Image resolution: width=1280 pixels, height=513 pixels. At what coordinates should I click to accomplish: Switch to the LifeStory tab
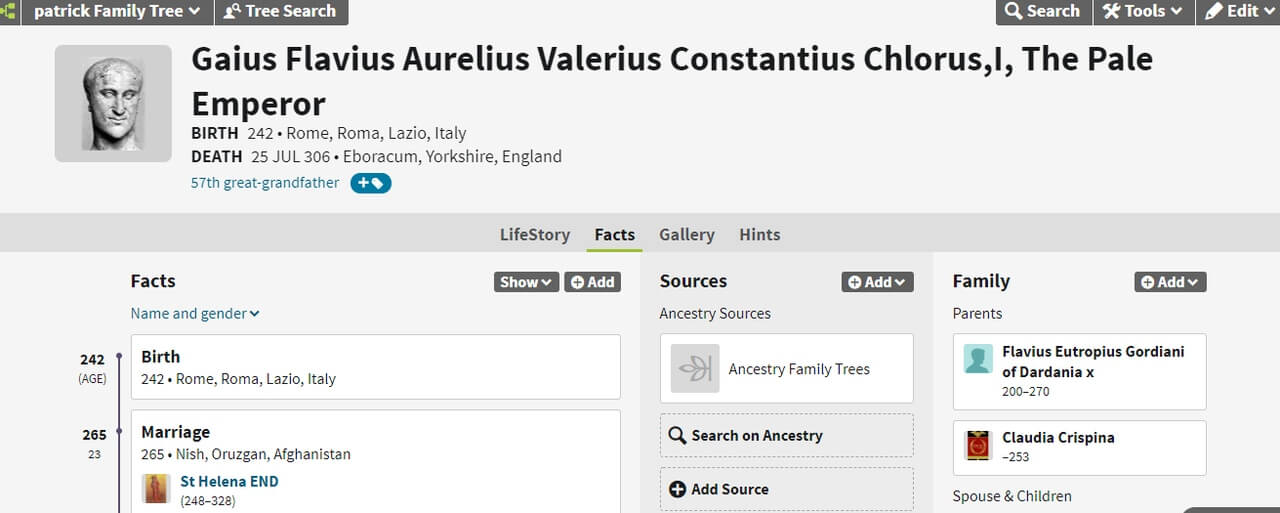pyautogui.click(x=535, y=234)
